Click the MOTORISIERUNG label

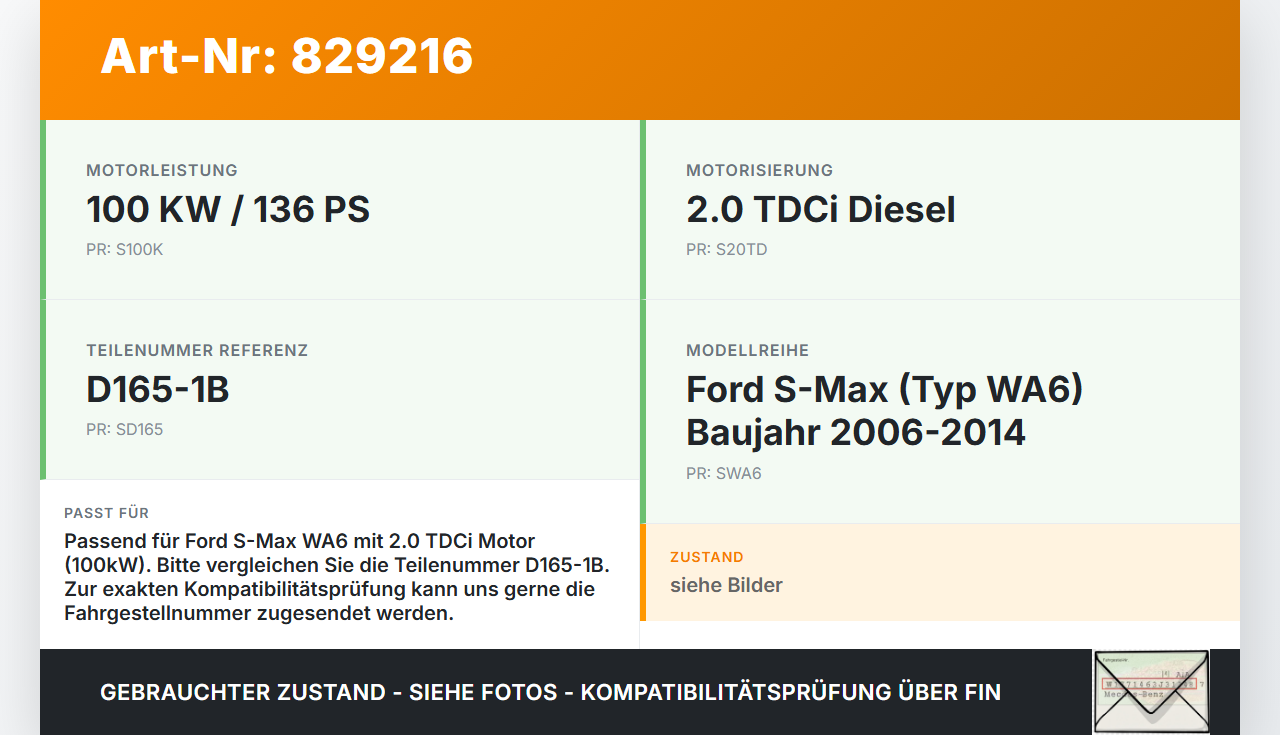[x=759, y=170]
